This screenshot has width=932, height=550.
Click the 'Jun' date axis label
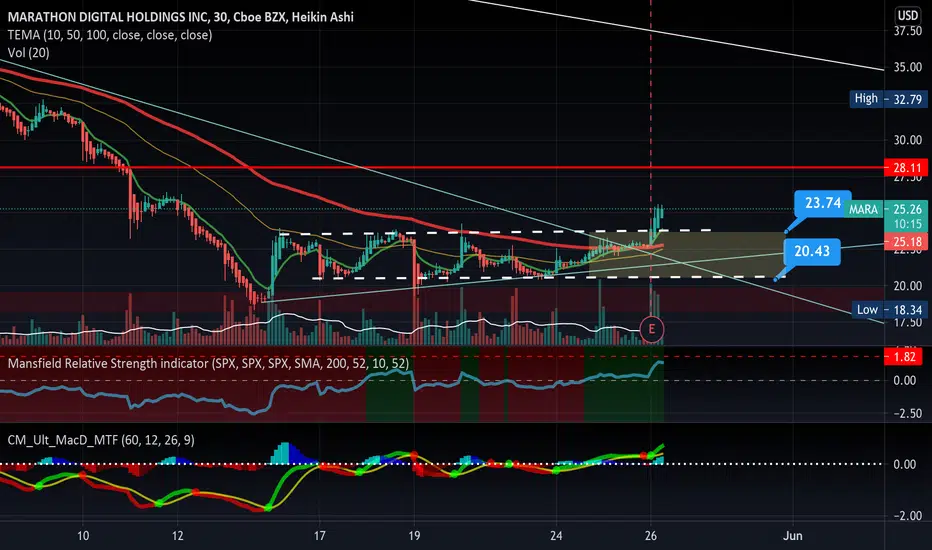(792, 536)
